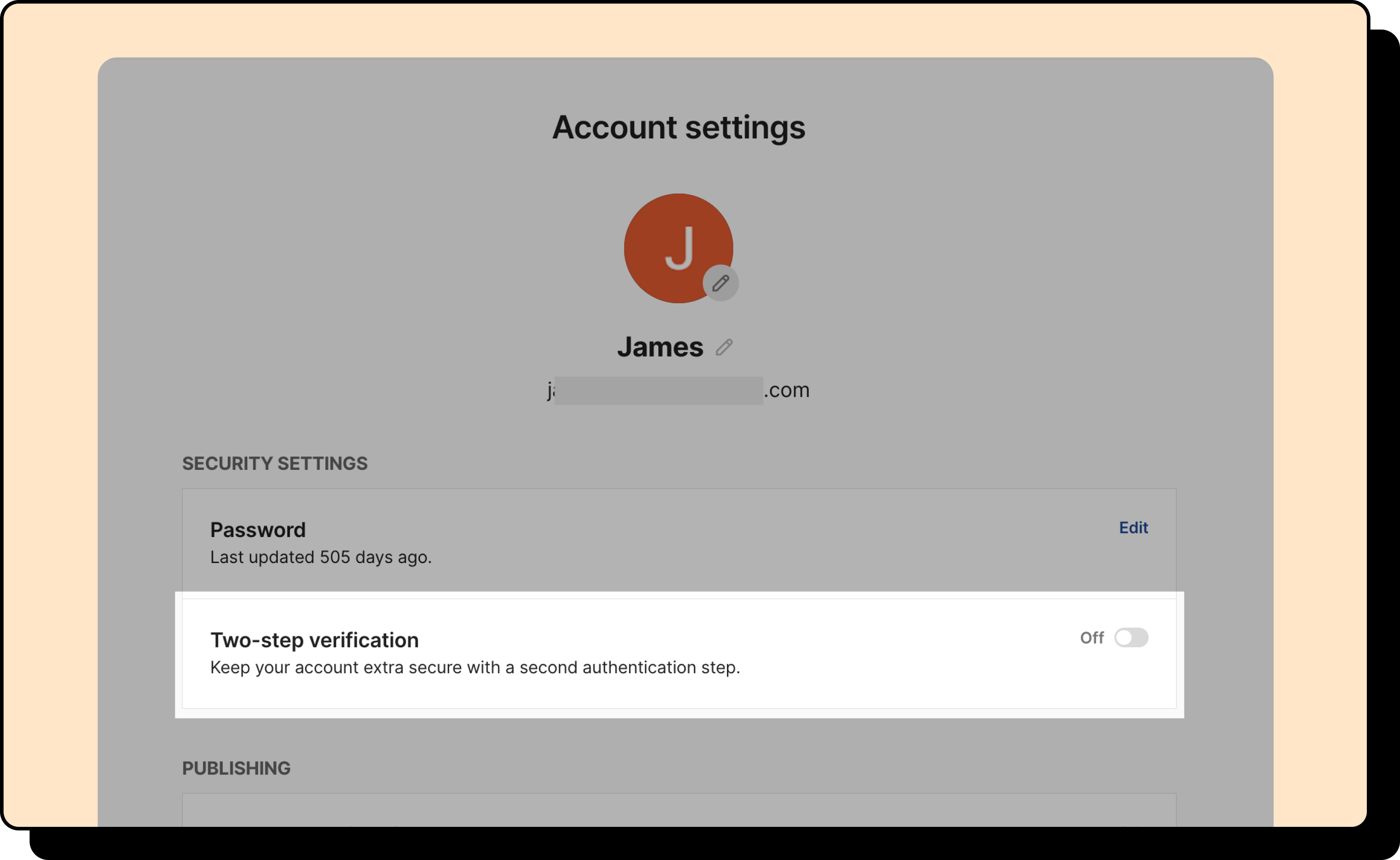1400x860 pixels.
Task: Click the Publishing card at the bottom
Action: tap(678, 811)
